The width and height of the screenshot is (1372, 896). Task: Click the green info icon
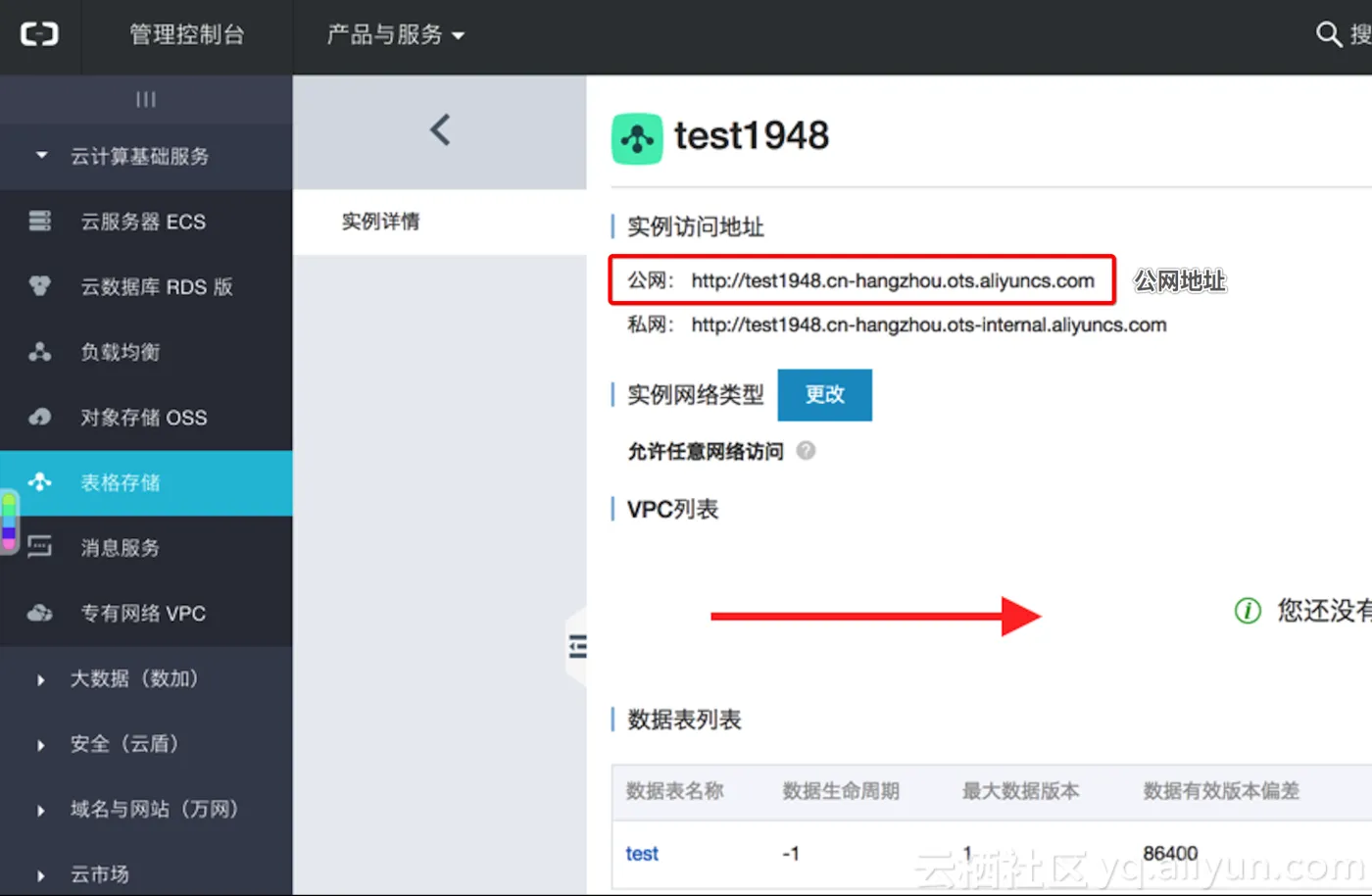tap(1248, 611)
